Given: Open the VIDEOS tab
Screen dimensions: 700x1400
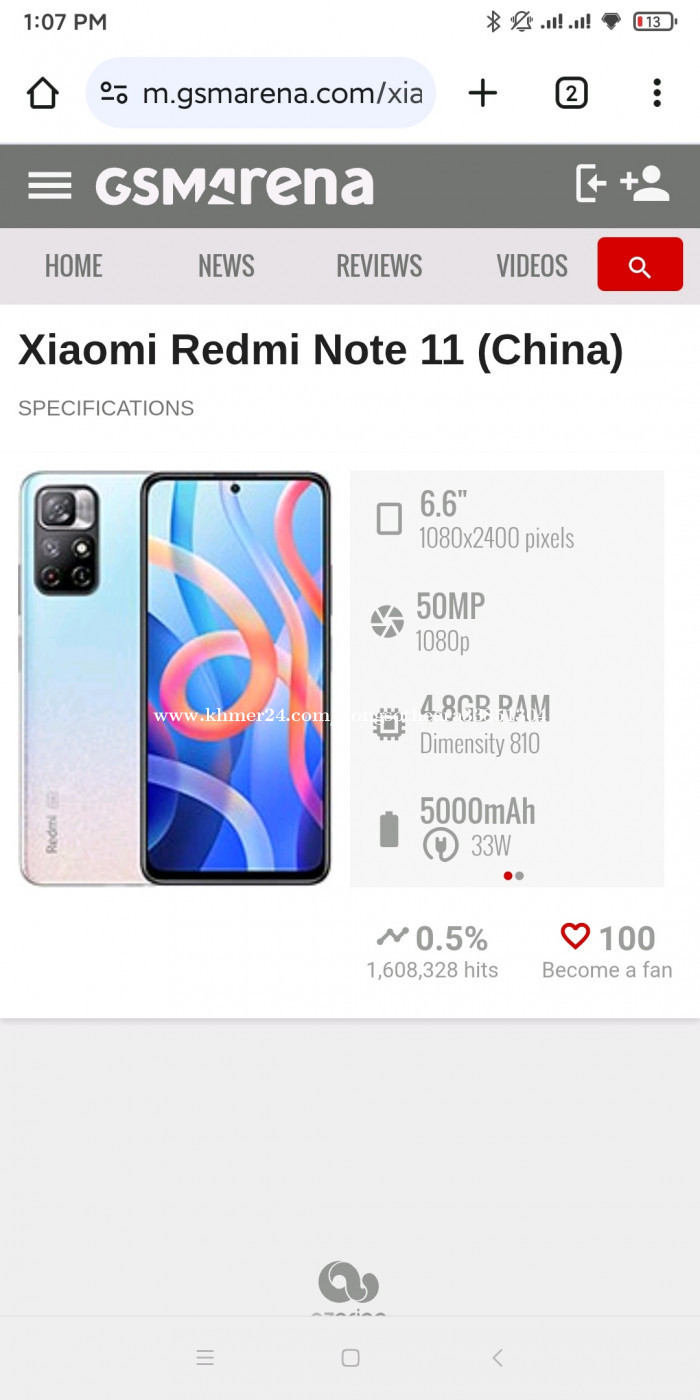Looking at the screenshot, I should [x=532, y=266].
